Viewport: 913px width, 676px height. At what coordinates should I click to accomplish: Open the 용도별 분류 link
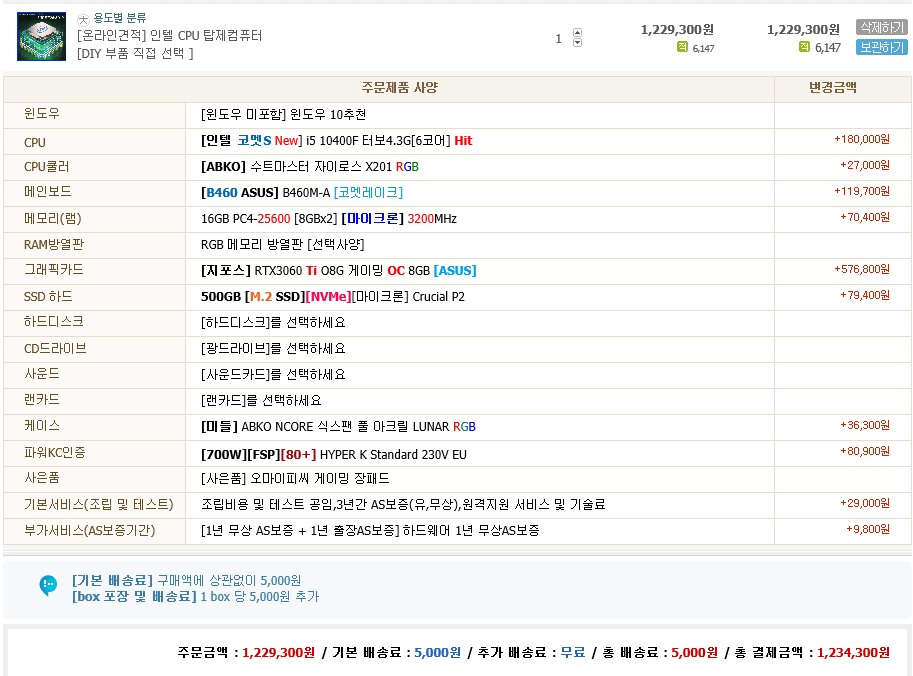[x=120, y=18]
